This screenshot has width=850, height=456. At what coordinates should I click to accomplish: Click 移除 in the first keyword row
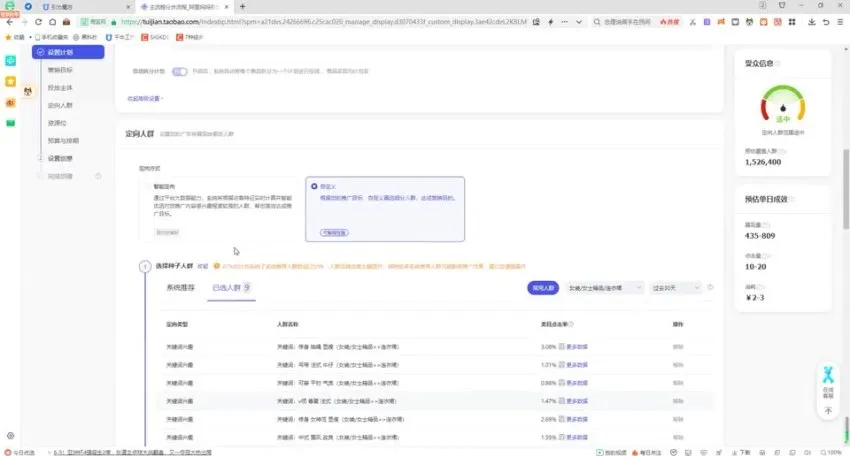click(x=678, y=348)
